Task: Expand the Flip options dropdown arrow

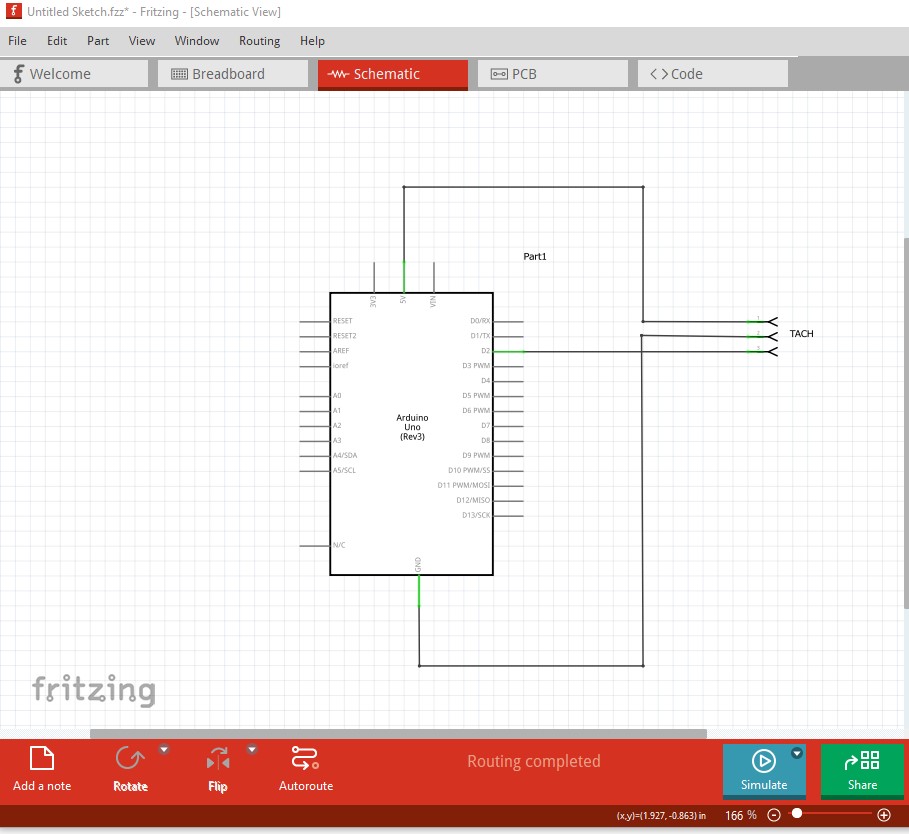Action: (x=252, y=749)
